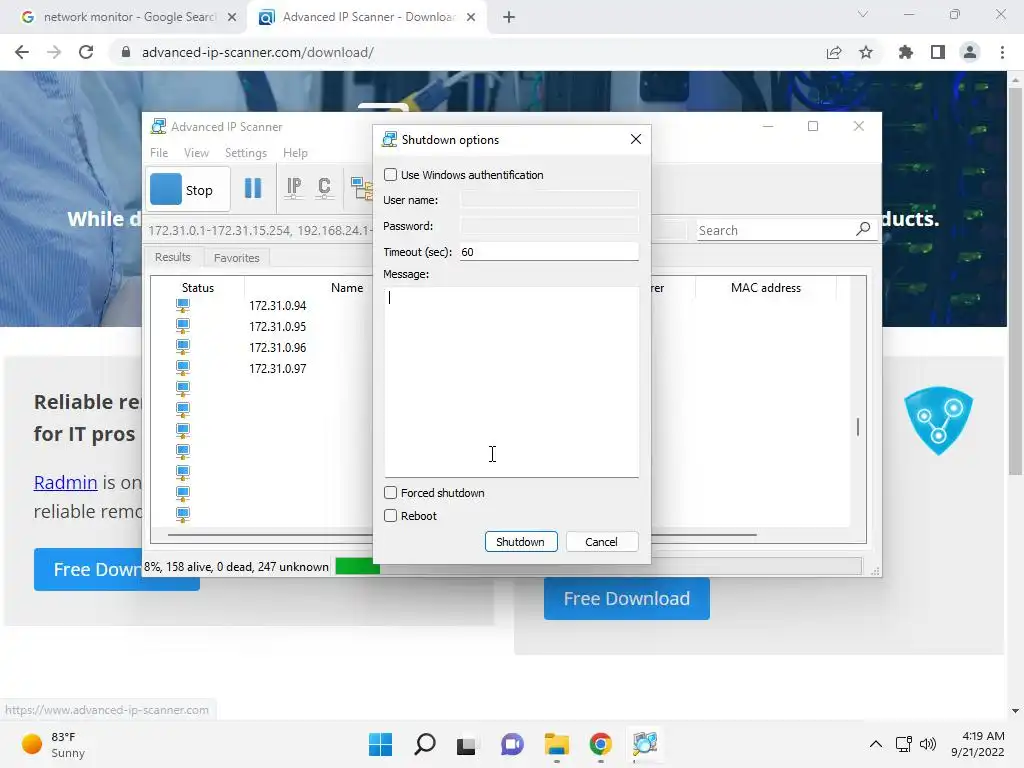Open File Explorer from taskbar
The height and width of the screenshot is (768, 1024).
[x=556, y=744]
